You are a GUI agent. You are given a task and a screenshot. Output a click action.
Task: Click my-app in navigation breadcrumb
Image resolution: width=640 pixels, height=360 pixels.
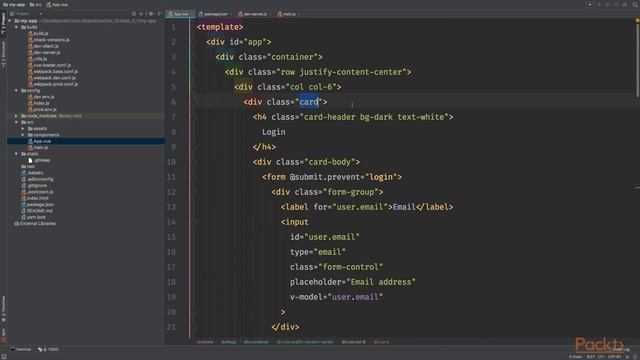tap(14, 4)
